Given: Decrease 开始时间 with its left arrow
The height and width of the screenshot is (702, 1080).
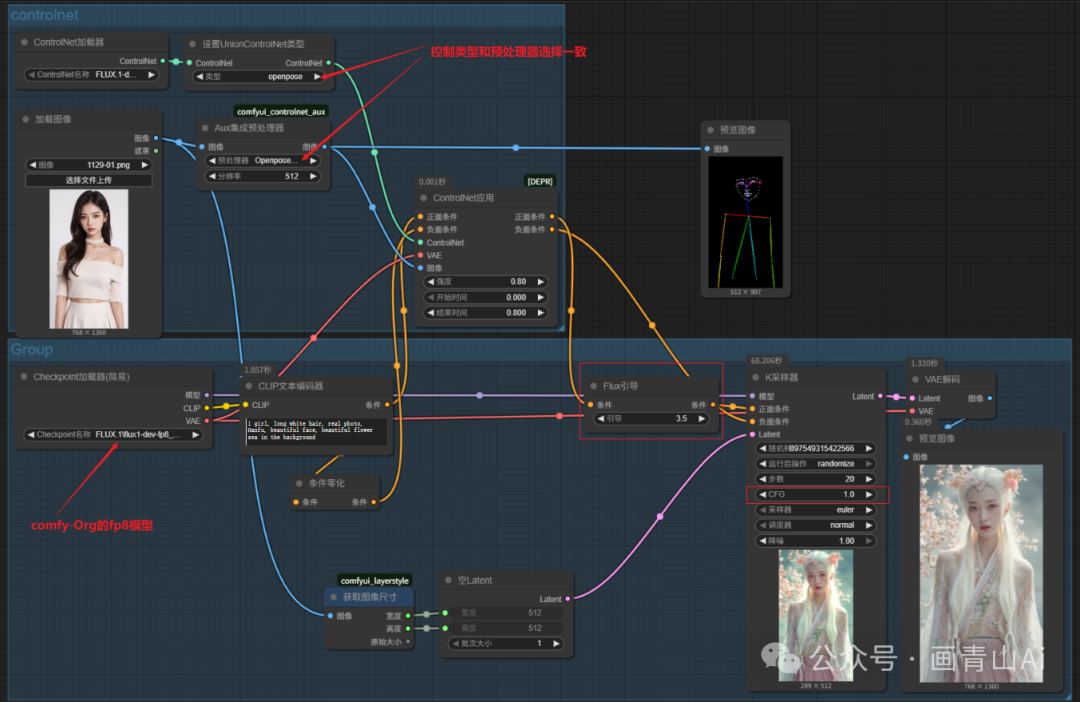Looking at the screenshot, I should pos(431,298).
